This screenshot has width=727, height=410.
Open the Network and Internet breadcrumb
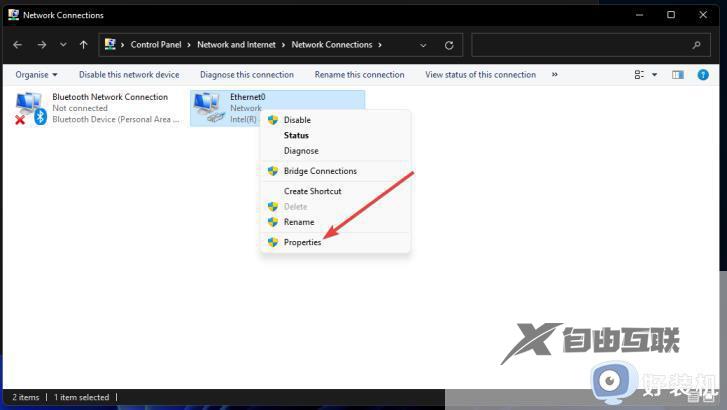point(236,45)
